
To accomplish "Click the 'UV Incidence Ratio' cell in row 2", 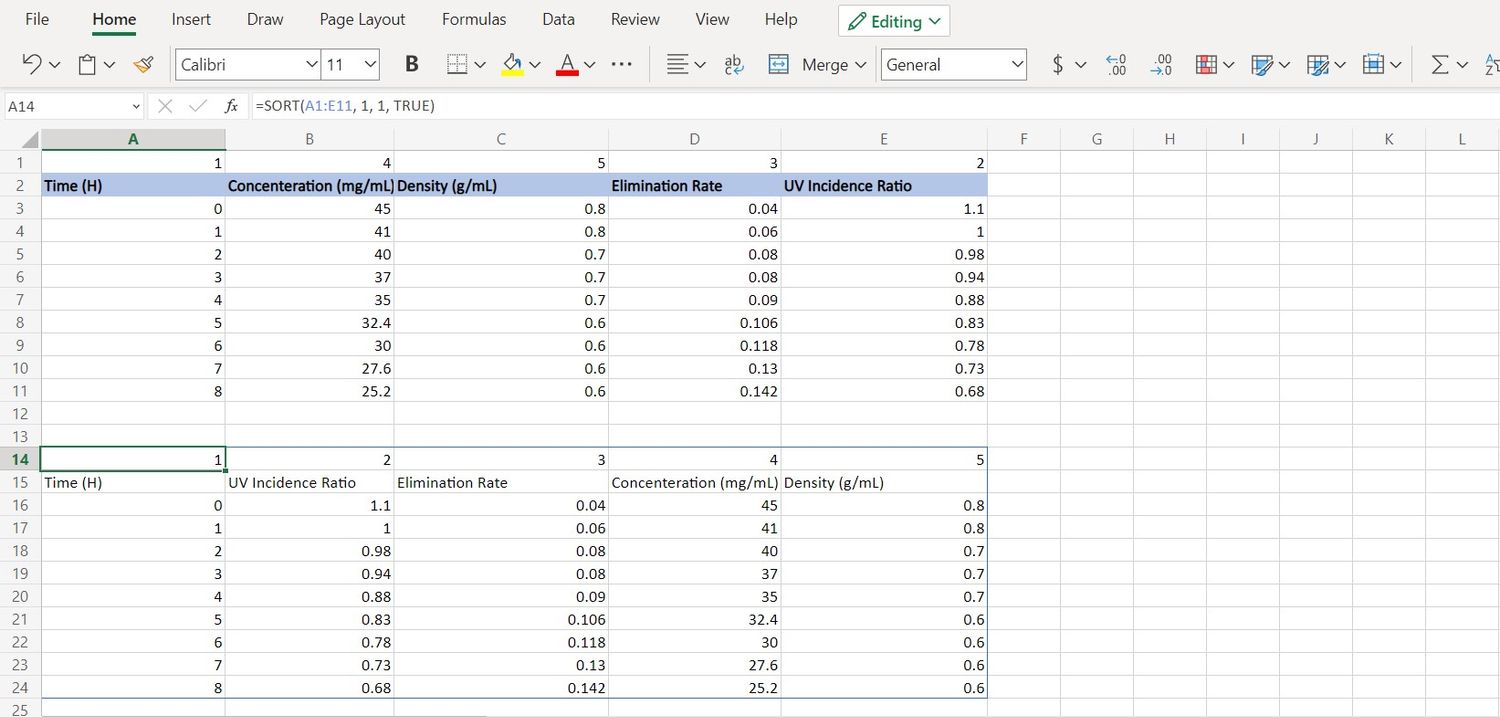I will point(884,185).
